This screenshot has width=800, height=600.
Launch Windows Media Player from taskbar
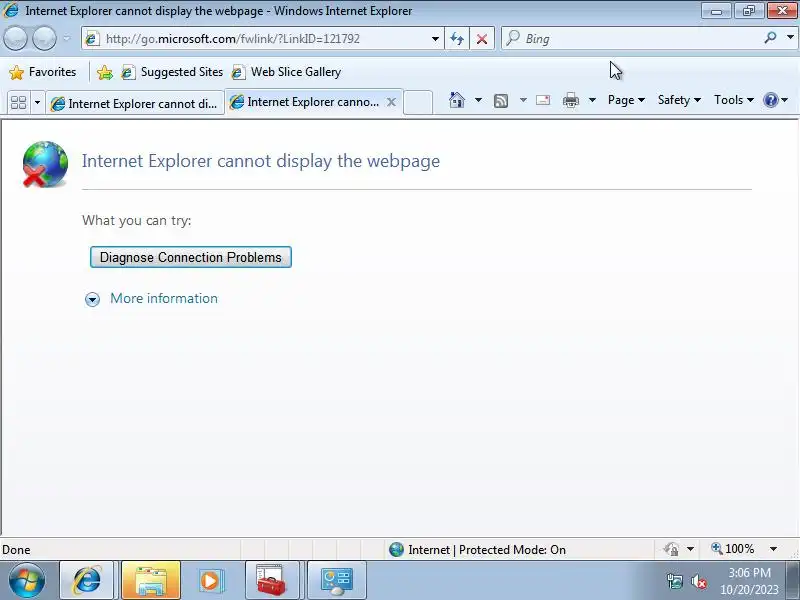pos(210,580)
